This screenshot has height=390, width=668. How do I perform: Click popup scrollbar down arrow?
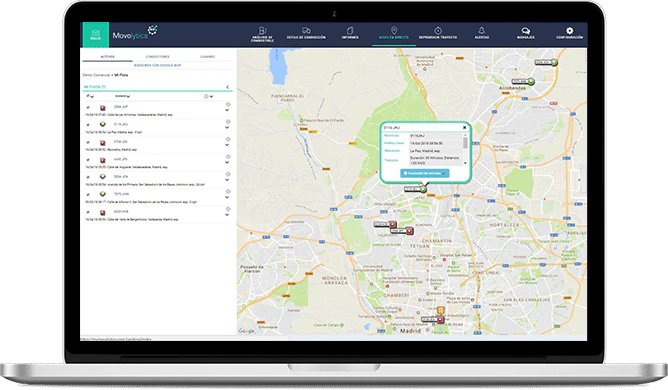(465, 163)
